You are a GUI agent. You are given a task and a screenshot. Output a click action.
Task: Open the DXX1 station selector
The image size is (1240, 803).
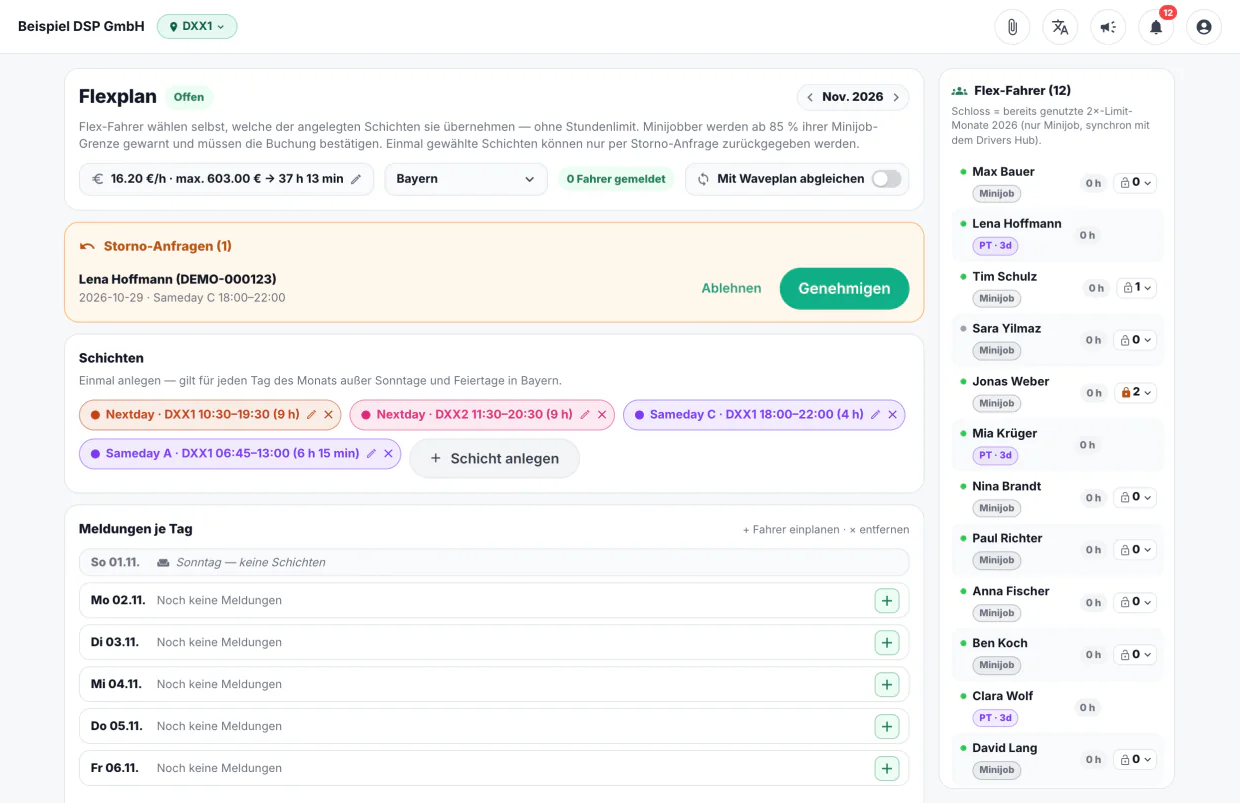[x=197, y=27]
